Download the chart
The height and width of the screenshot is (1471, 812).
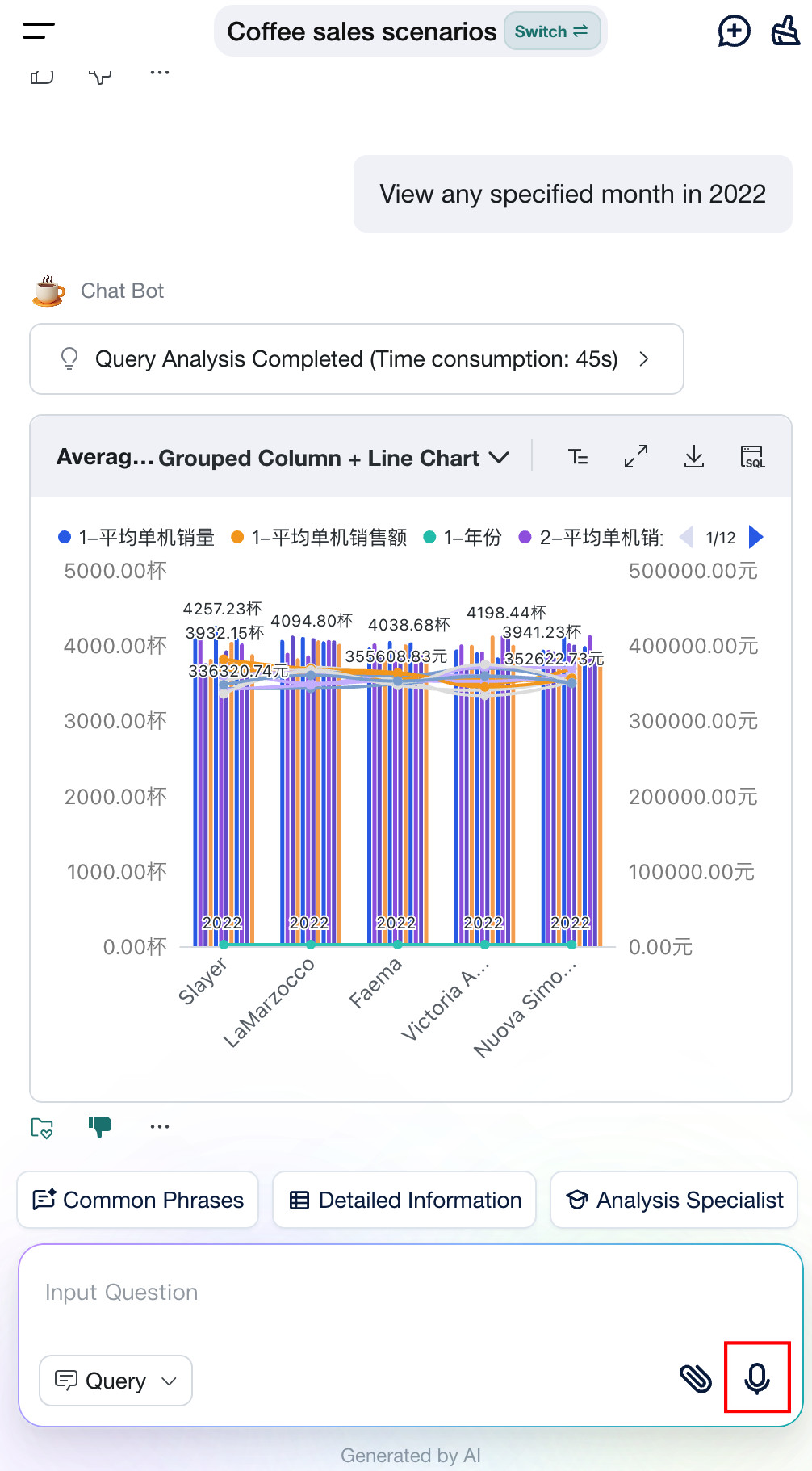click(x=694, y=457)
